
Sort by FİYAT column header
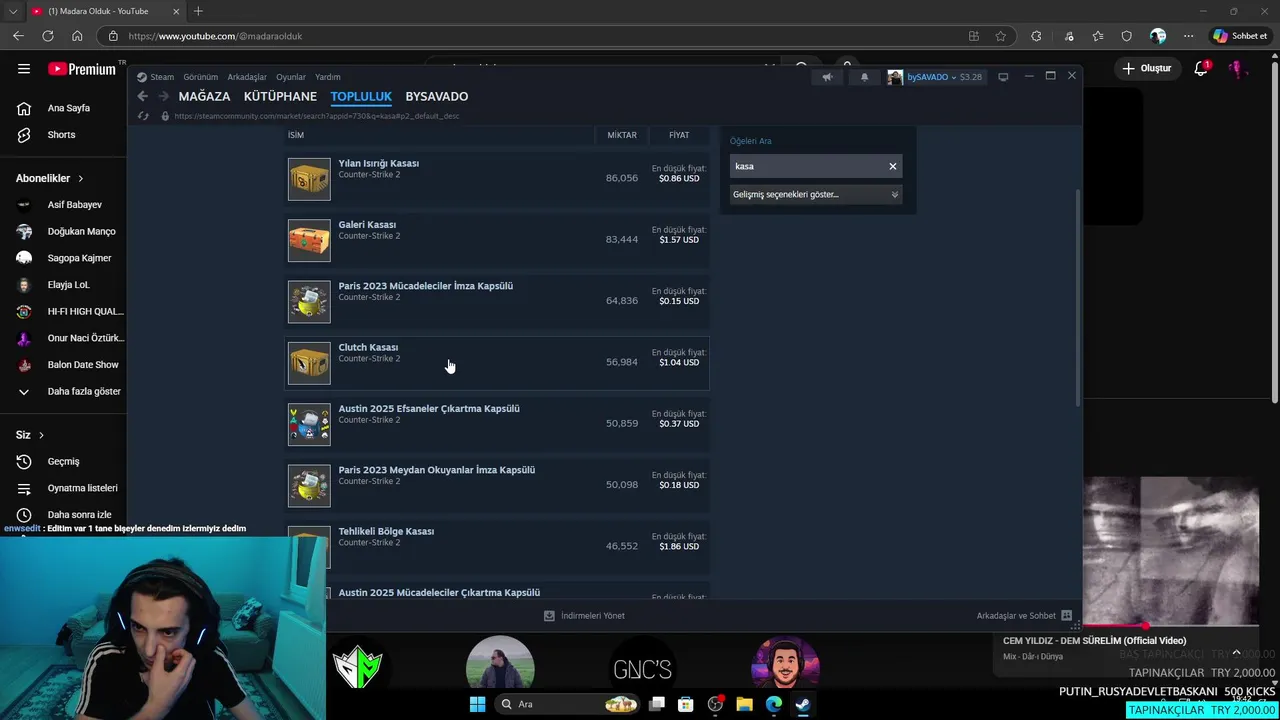tap(679, 135)
